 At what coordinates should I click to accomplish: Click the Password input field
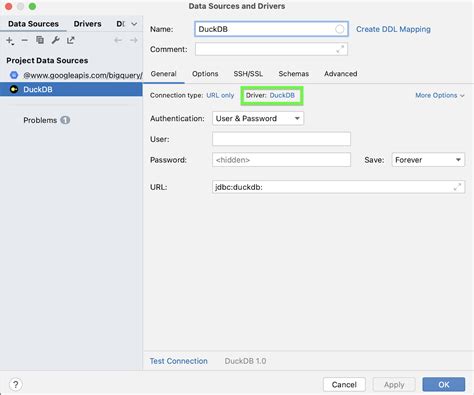tap(281, 160)
